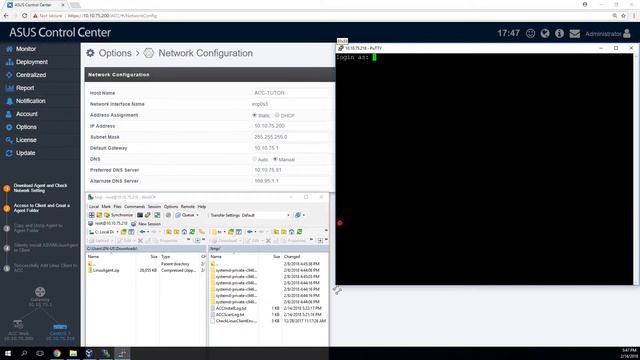Click the Options breadcrumb link
640x360 pixels.
pos(115,53)
